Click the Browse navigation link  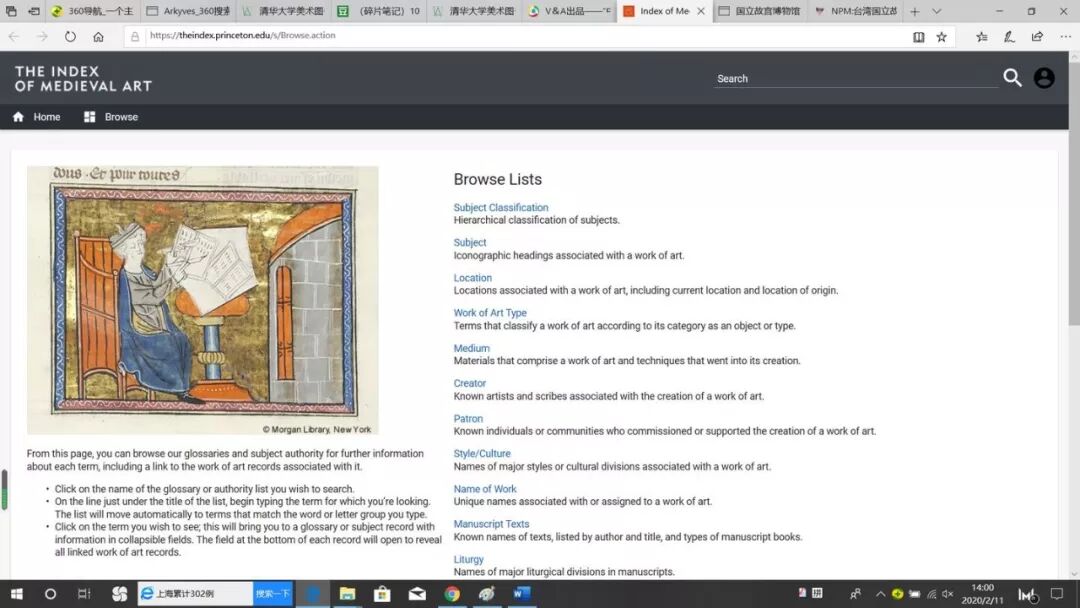point(121,117)
